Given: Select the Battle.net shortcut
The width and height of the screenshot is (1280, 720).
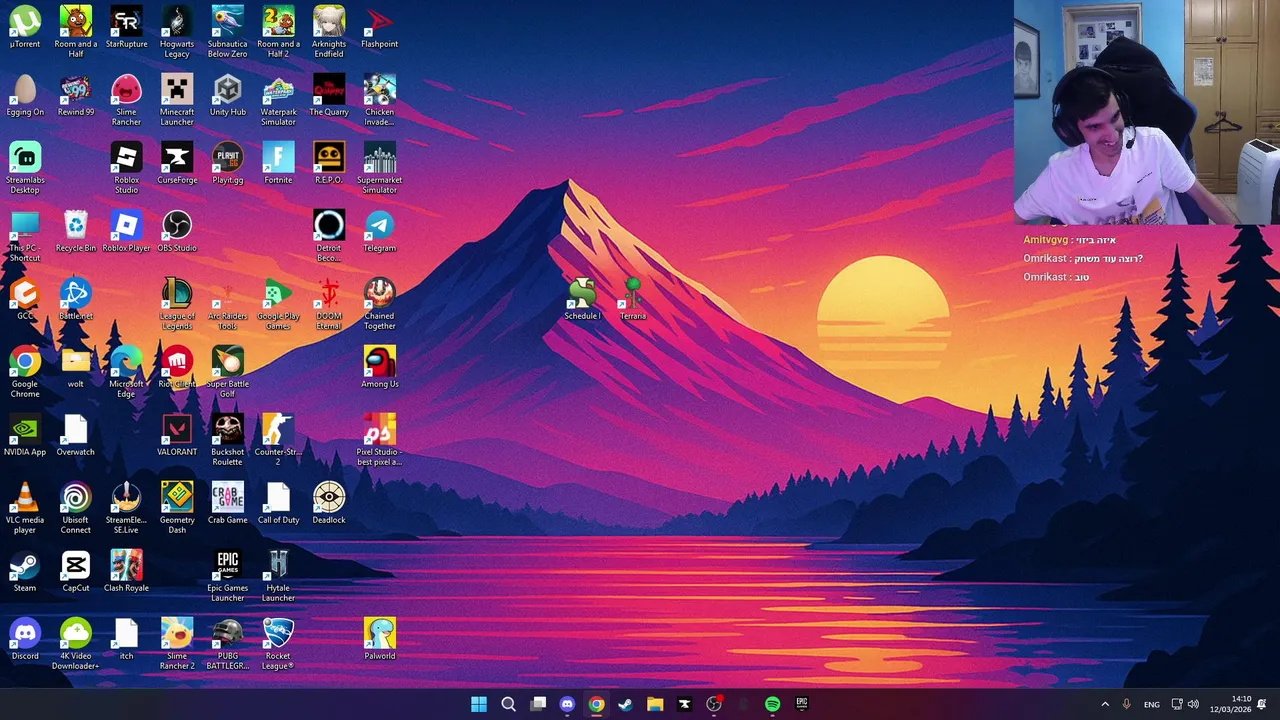Looking at the screenshot, I should point(76,300).
